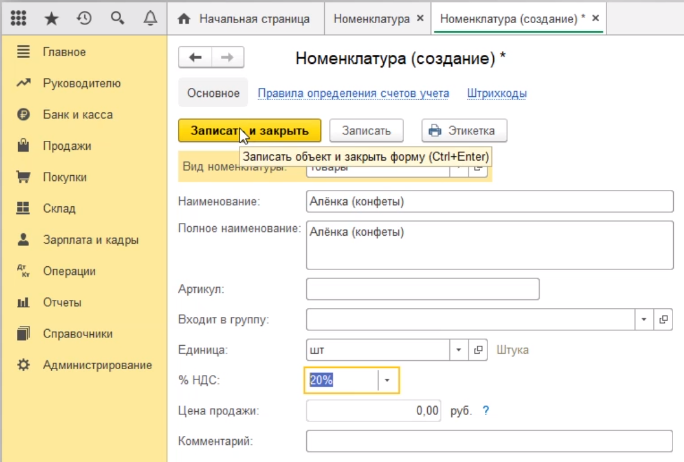Open Favorites star icon
Screen dimensions: 684x462
click(x=51, y=19)
